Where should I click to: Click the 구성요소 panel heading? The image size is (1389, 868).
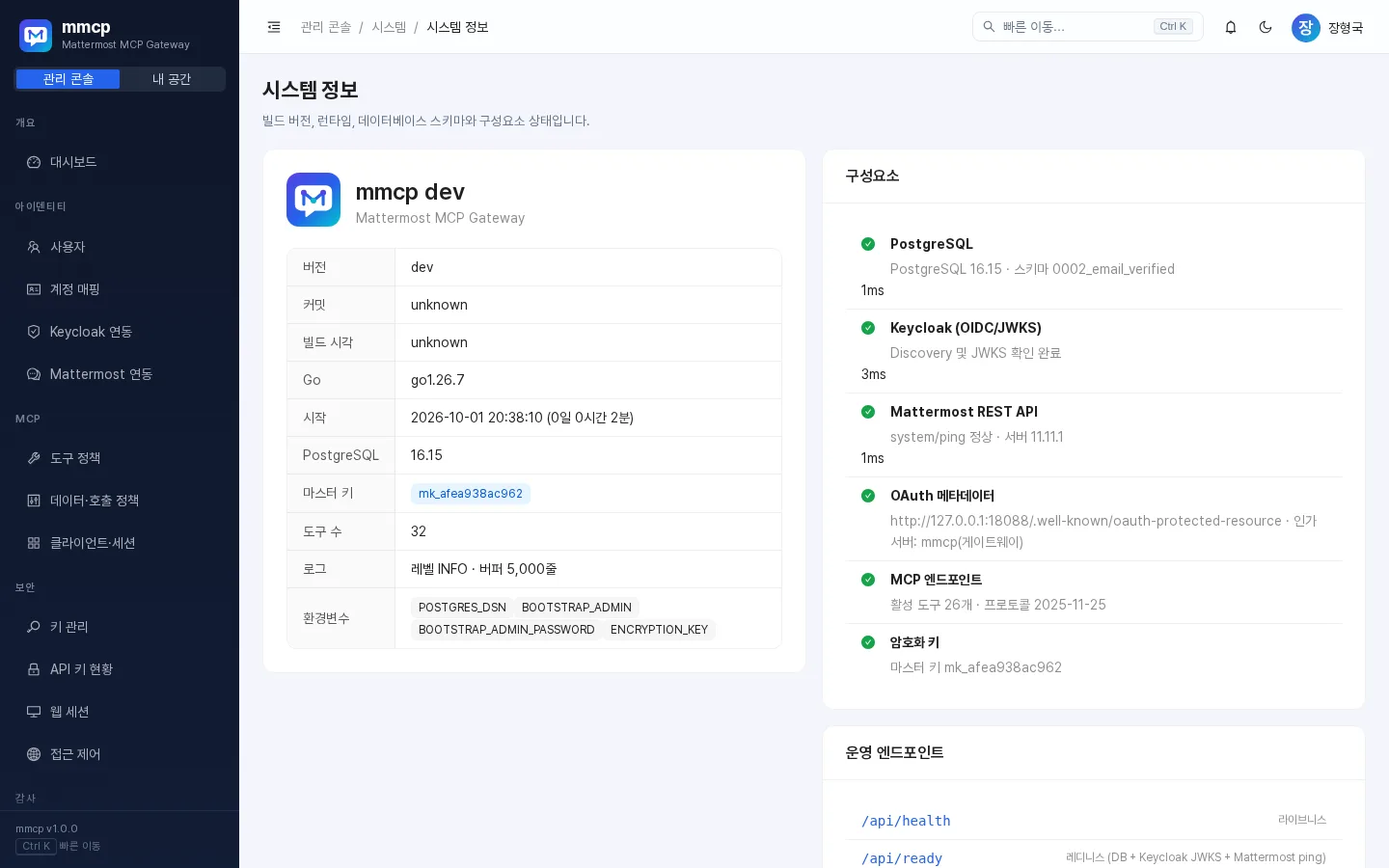click(872, 176)
